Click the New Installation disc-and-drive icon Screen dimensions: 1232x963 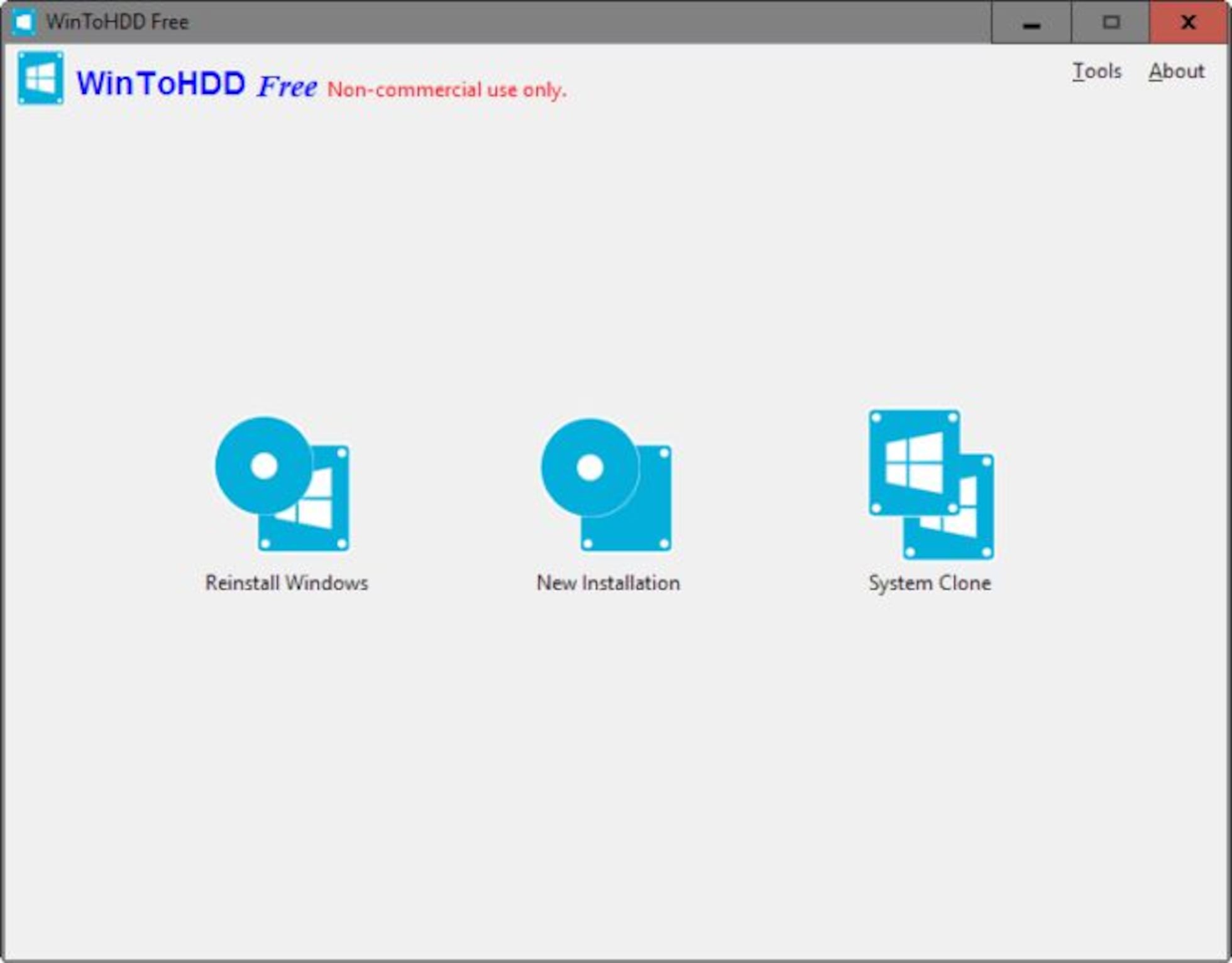(607, 485)
